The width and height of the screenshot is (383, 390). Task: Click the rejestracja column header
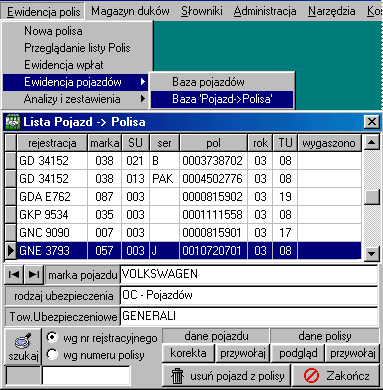[52, 143]
